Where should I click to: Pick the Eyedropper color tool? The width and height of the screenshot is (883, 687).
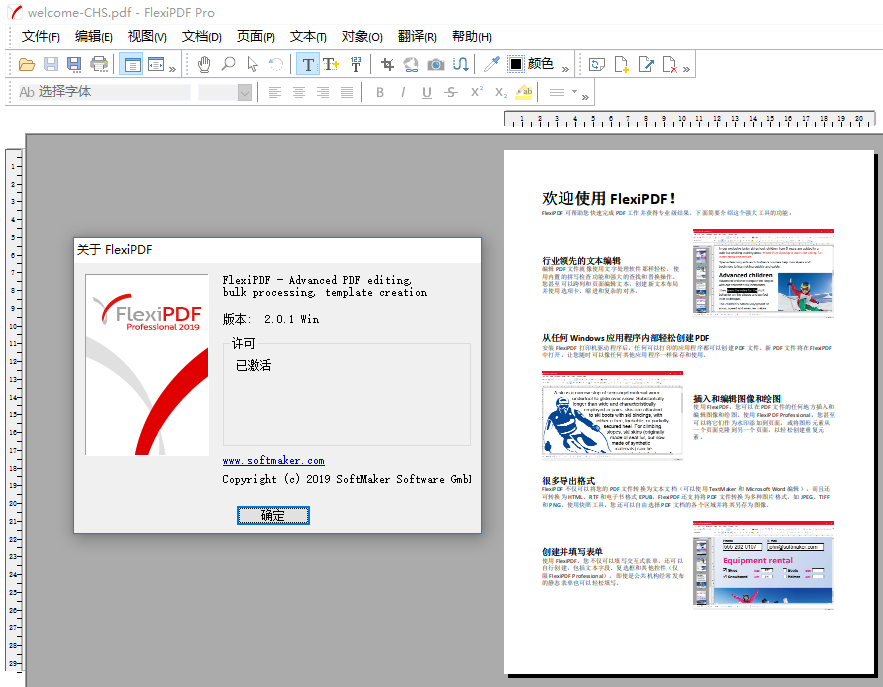(x=492, y=64)
